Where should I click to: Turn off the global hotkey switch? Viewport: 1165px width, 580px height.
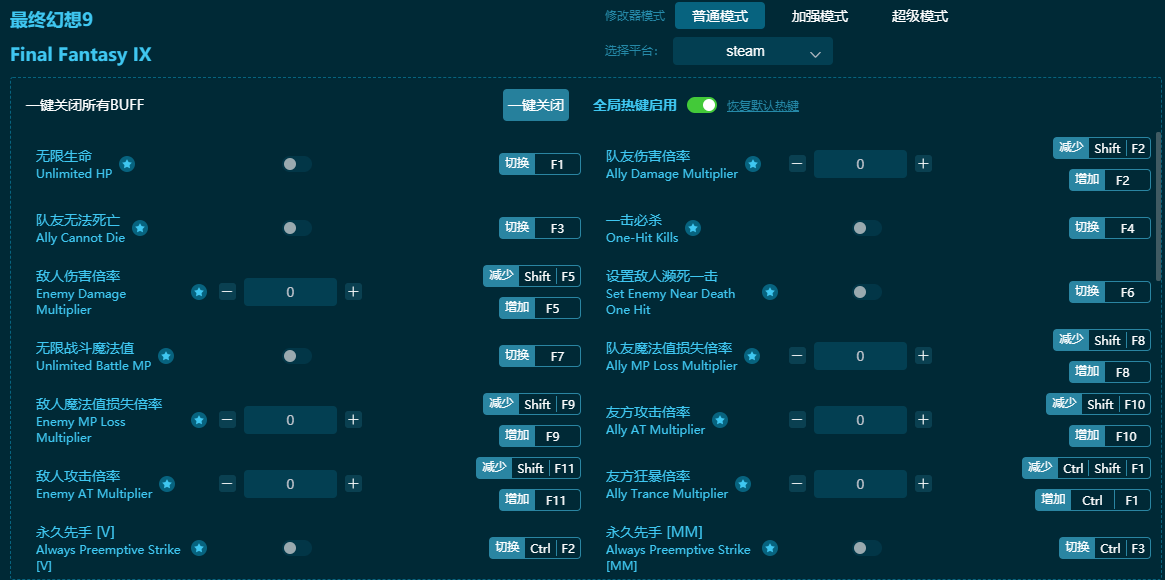tap(702, 105)
